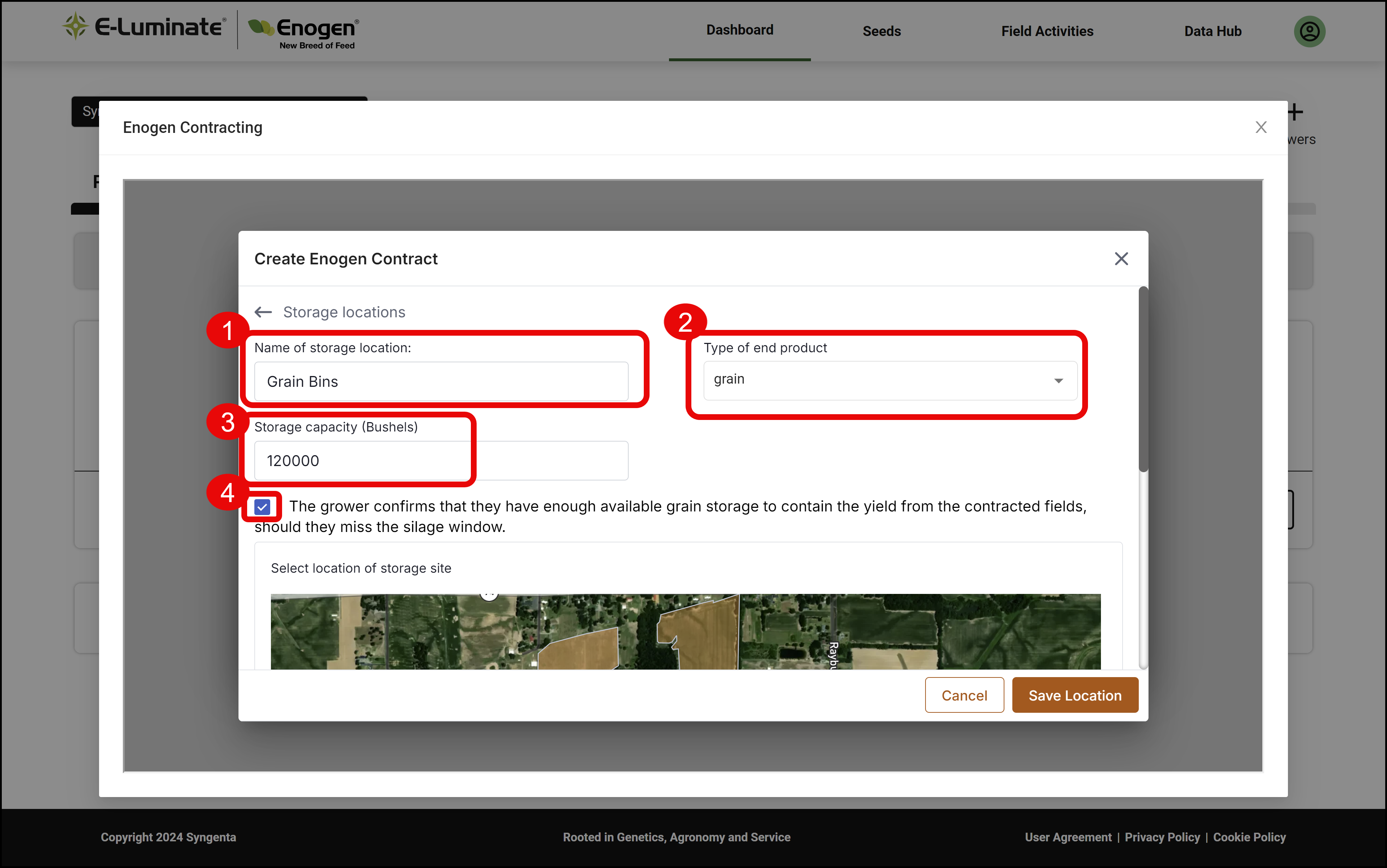This screenshot has height=868, width=1387.
Task: Toggle the grower storage confirmation checkbox
Action: [x=262, y=506]
